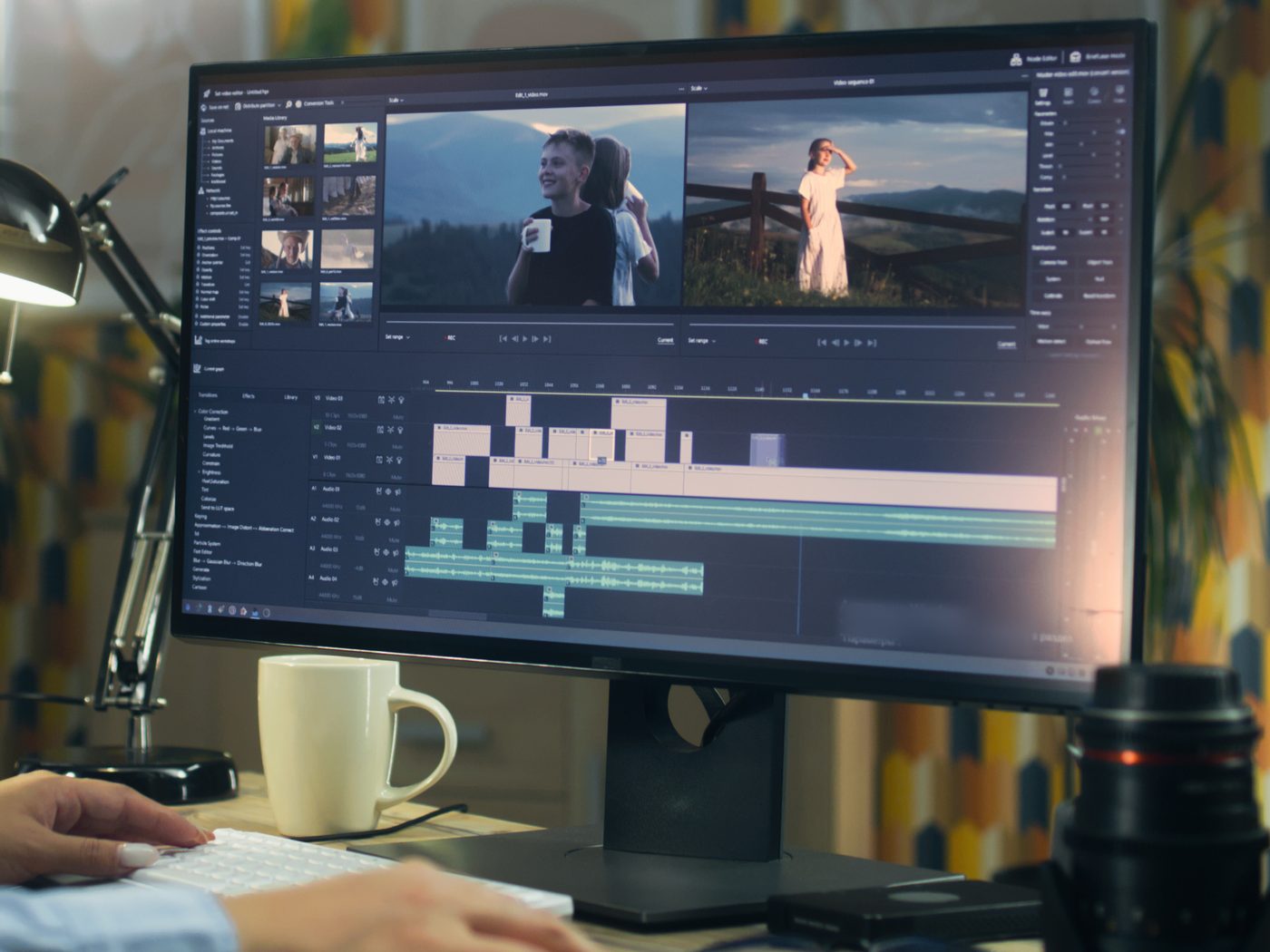Select the Gaussian Blur effect row
This screenshot has width=1270, height=952.
coord(228,563)
